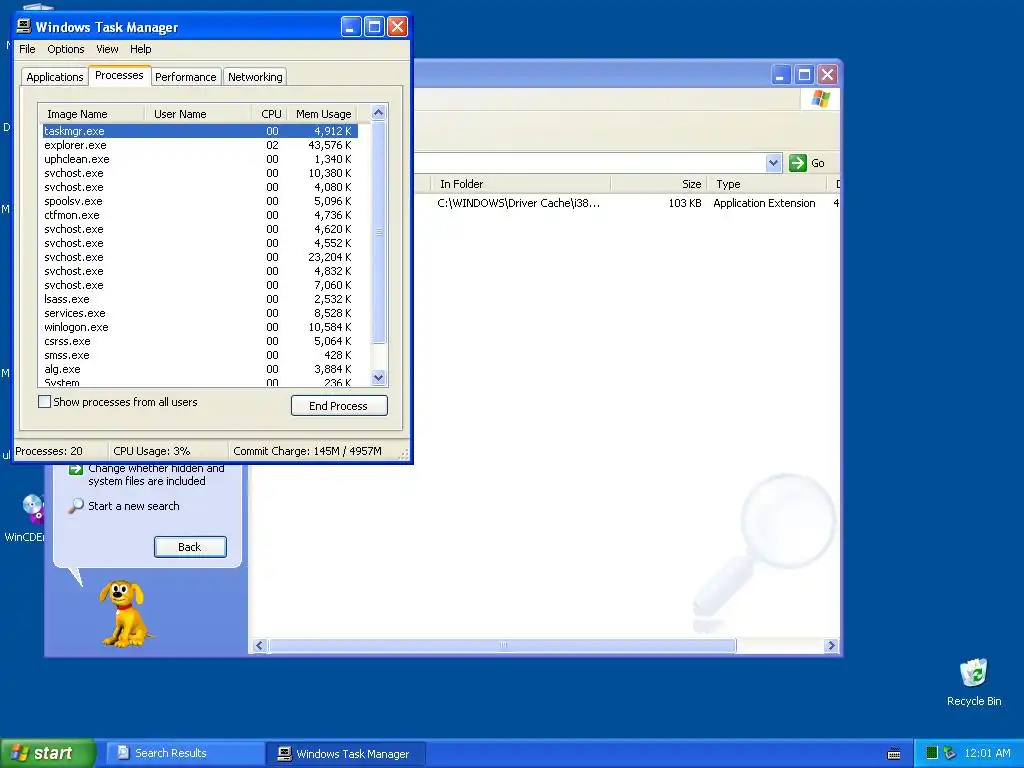The image size is (1024, 768).
Task: Click the keyboard icon on the taskbar
Action: (894, 754)
